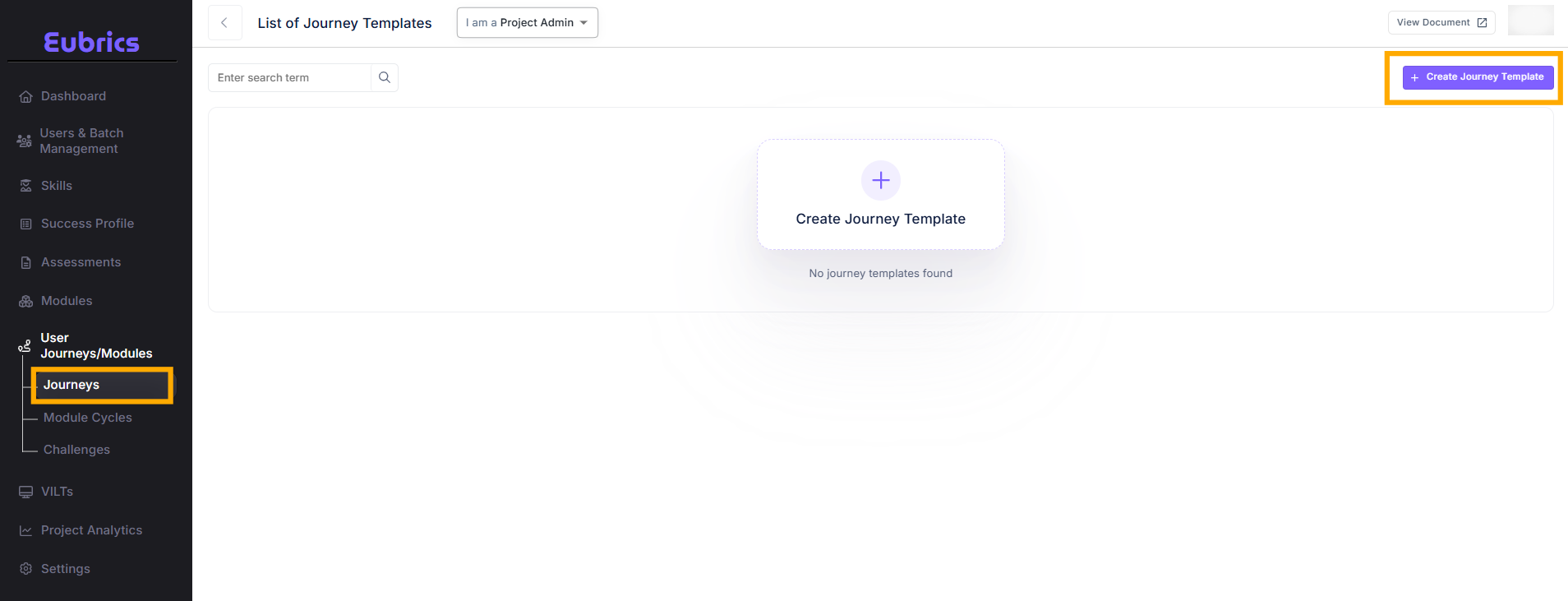Click the No journey templates found text
This screenshot has height=601, width=1568.
point(881,273)
